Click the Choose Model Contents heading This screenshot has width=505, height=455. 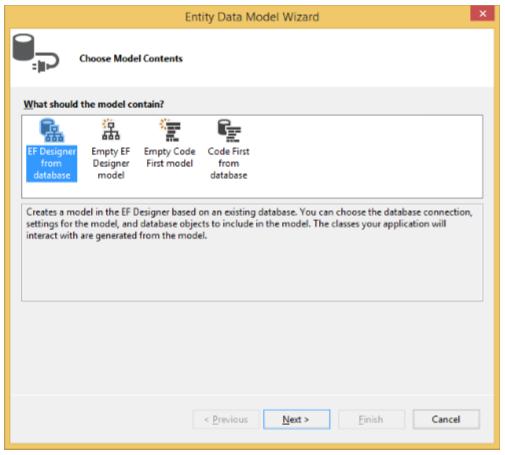(131, 59)
